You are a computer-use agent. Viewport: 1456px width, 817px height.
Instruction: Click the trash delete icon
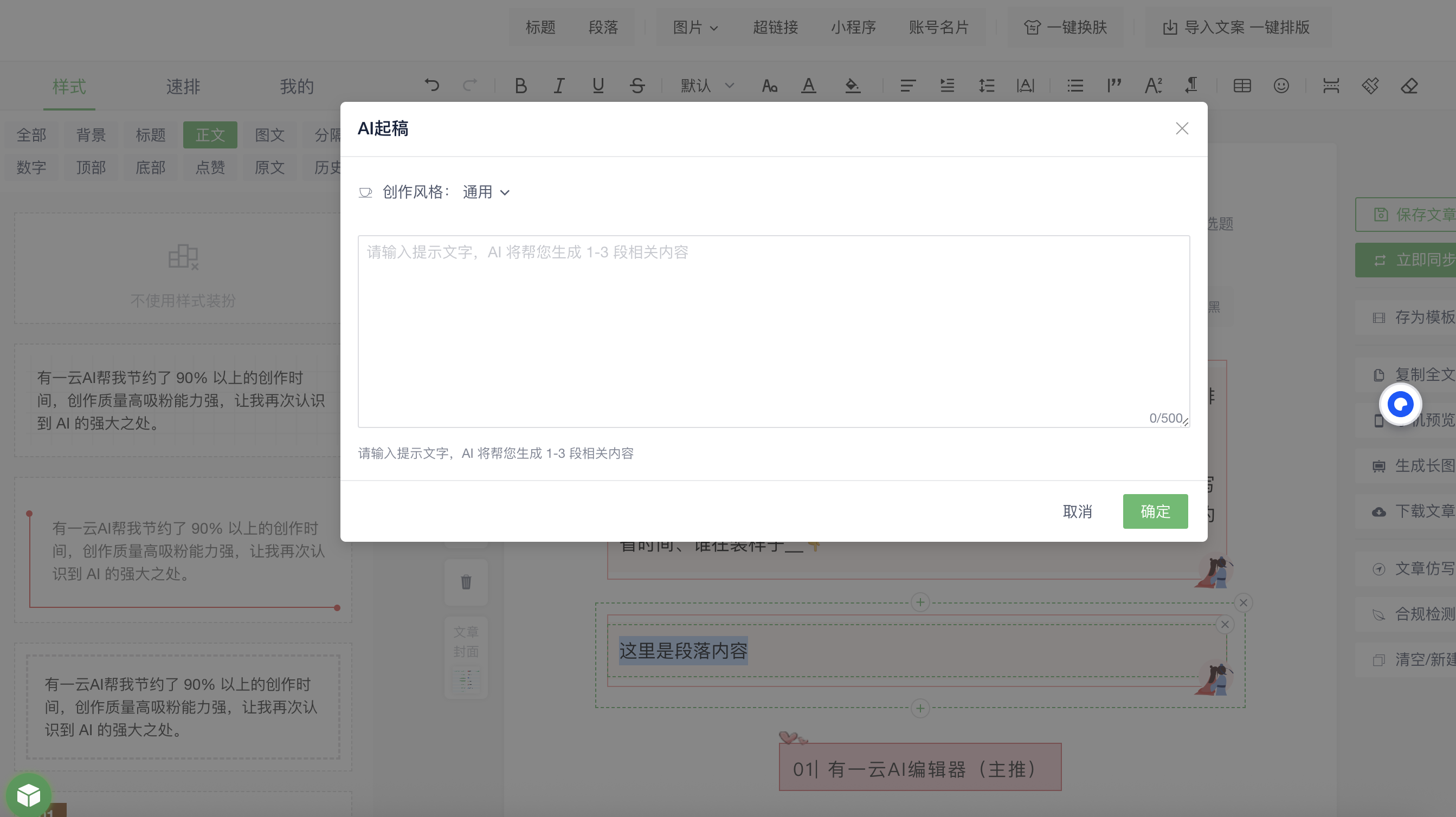[x=466, y=582]
